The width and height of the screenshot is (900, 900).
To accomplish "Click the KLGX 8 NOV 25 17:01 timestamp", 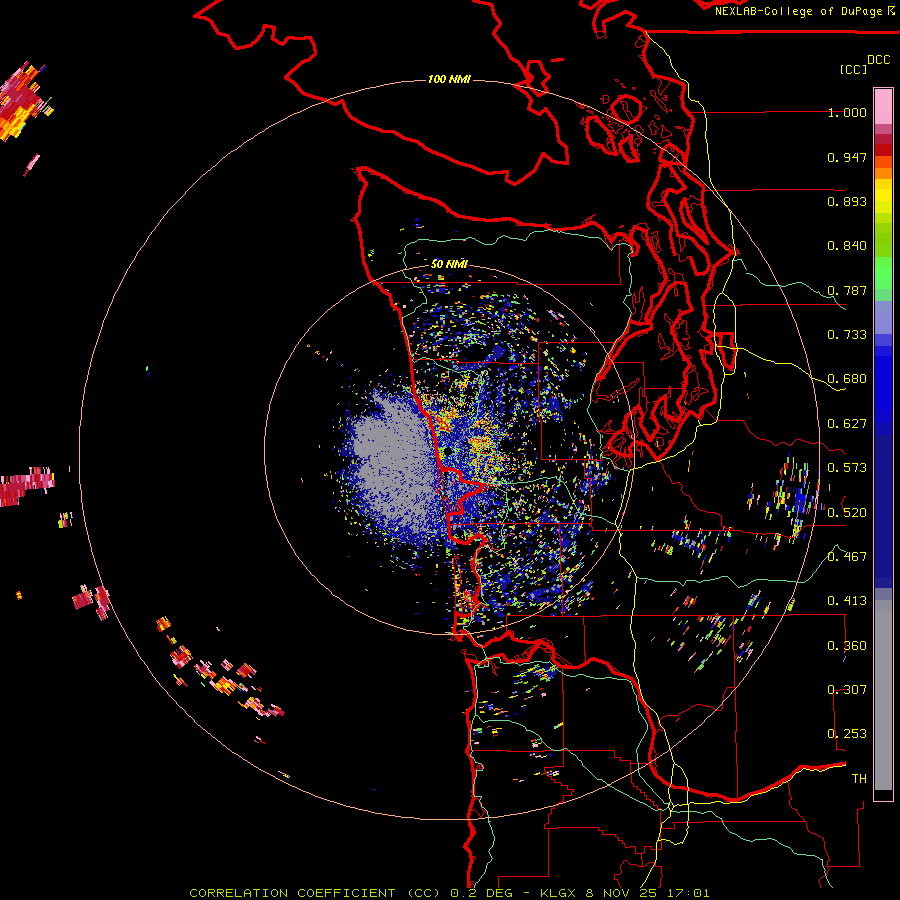I will pos(624,893).
